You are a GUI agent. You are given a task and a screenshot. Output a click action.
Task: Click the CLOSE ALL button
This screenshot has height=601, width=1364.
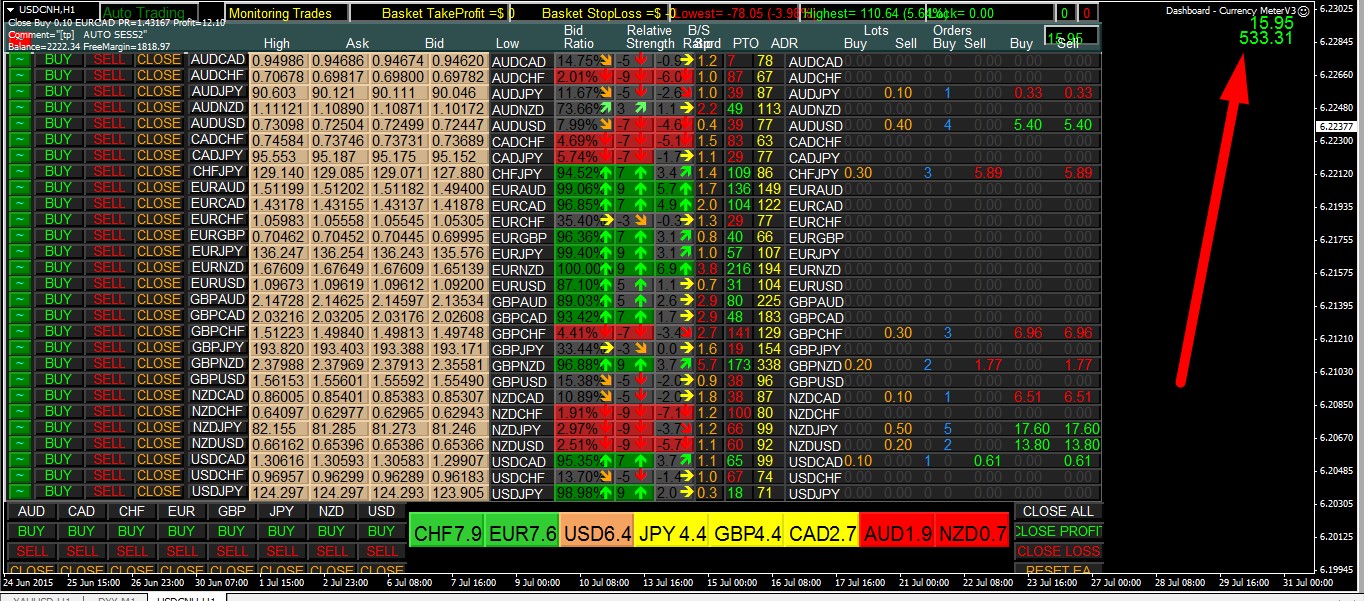click(1058, 511)
